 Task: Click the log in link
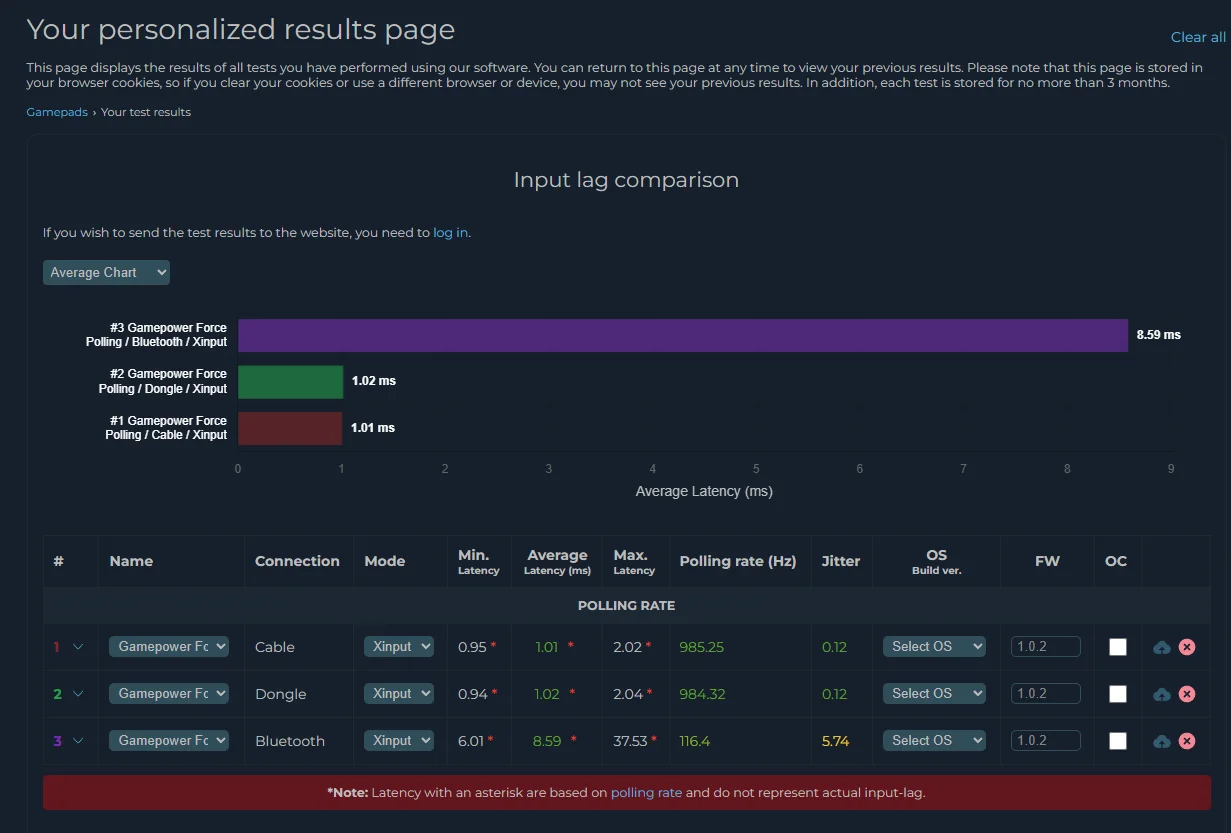click(x=450, y=233)
